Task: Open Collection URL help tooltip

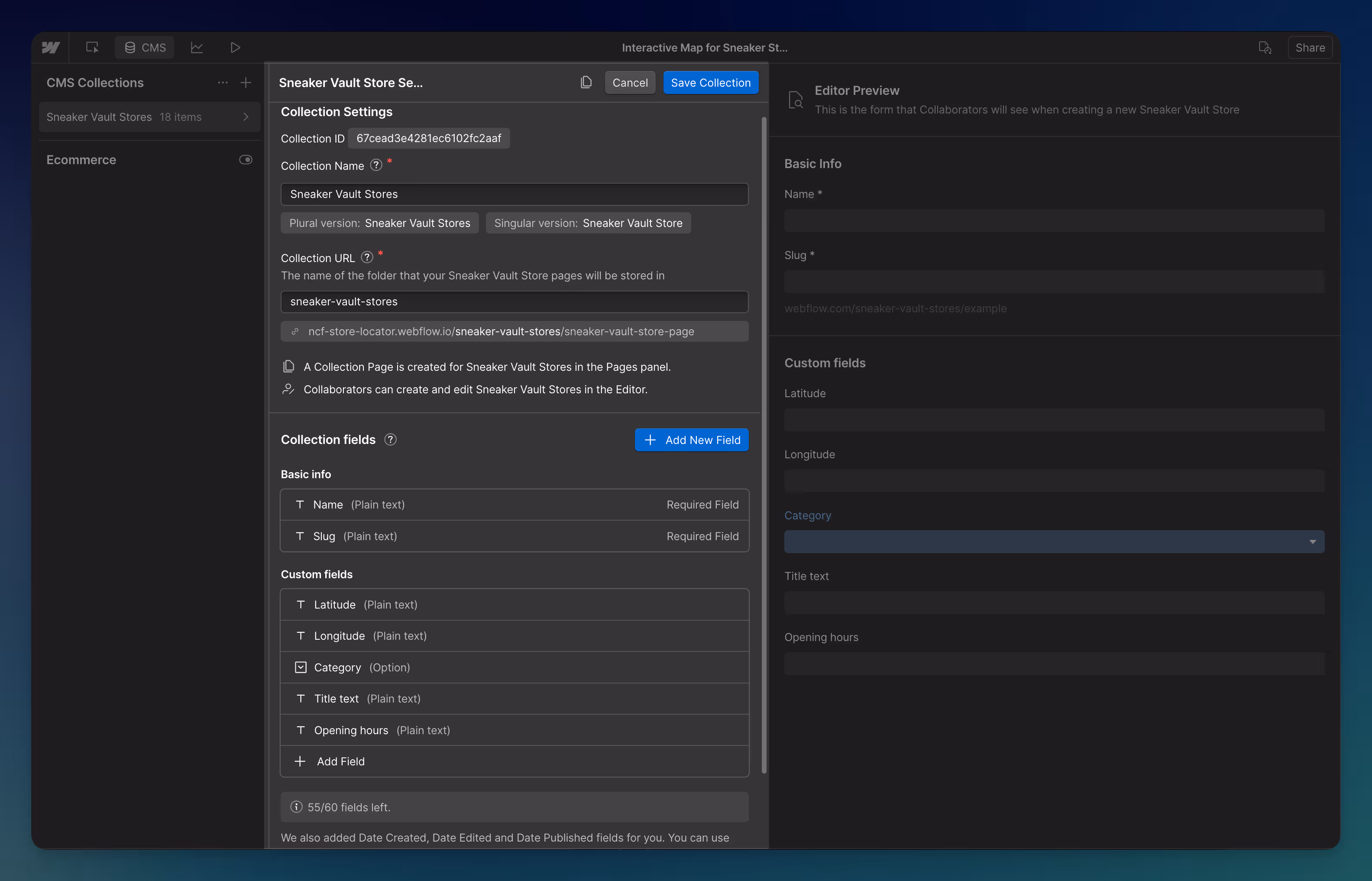Action: [x=367, y=257]
